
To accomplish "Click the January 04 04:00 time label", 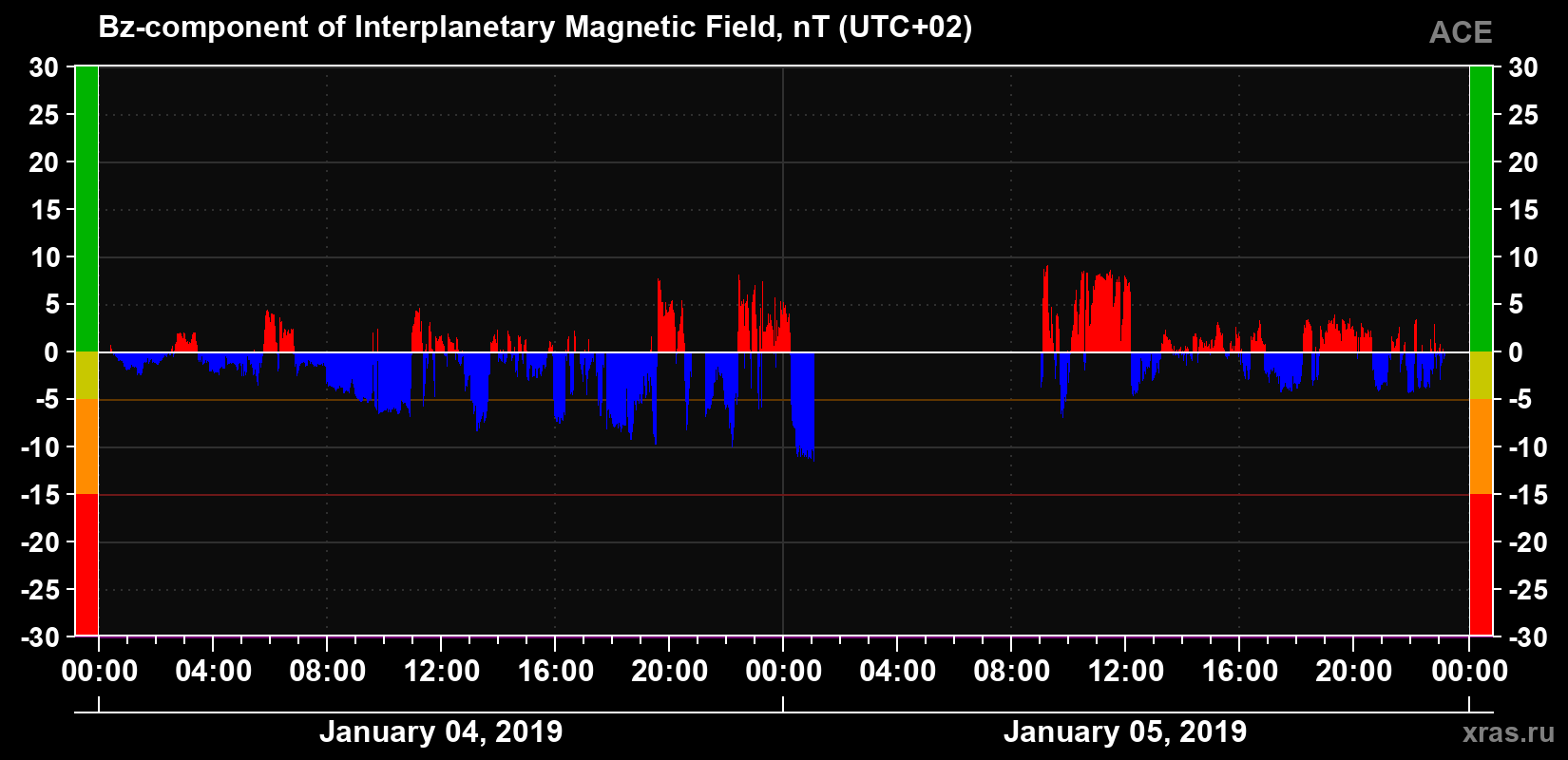I will pos(213,672).
